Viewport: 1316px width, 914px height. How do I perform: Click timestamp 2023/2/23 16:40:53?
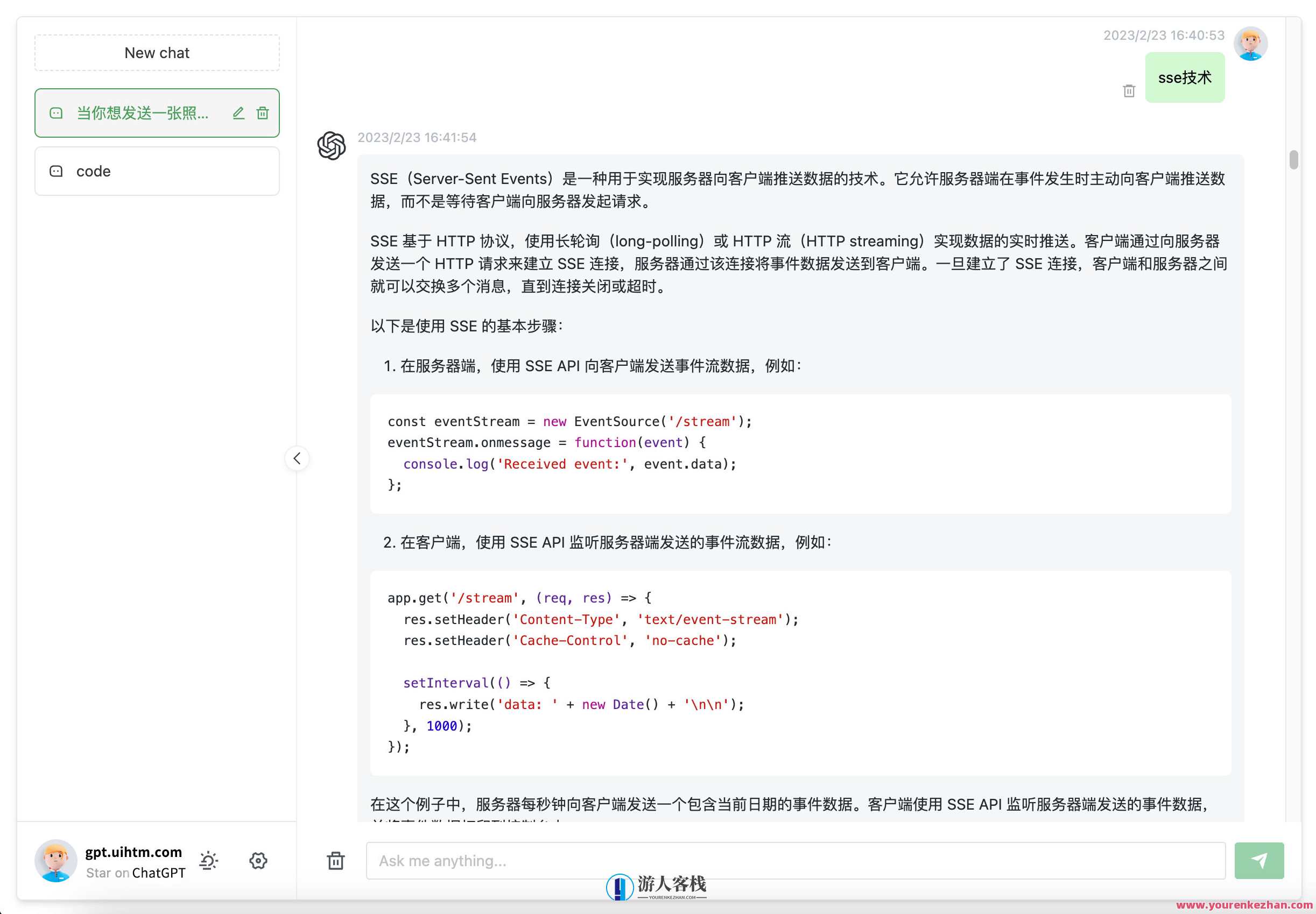click(1164, 36)
